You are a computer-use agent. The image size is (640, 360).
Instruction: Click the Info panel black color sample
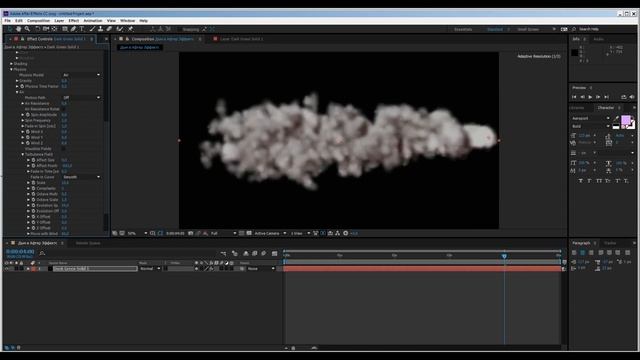(x=575, y=53)
